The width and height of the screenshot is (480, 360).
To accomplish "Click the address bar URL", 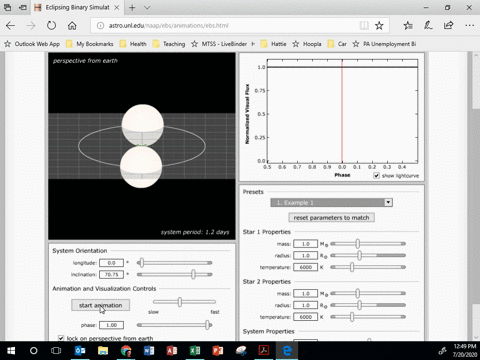I will [169, 25].
